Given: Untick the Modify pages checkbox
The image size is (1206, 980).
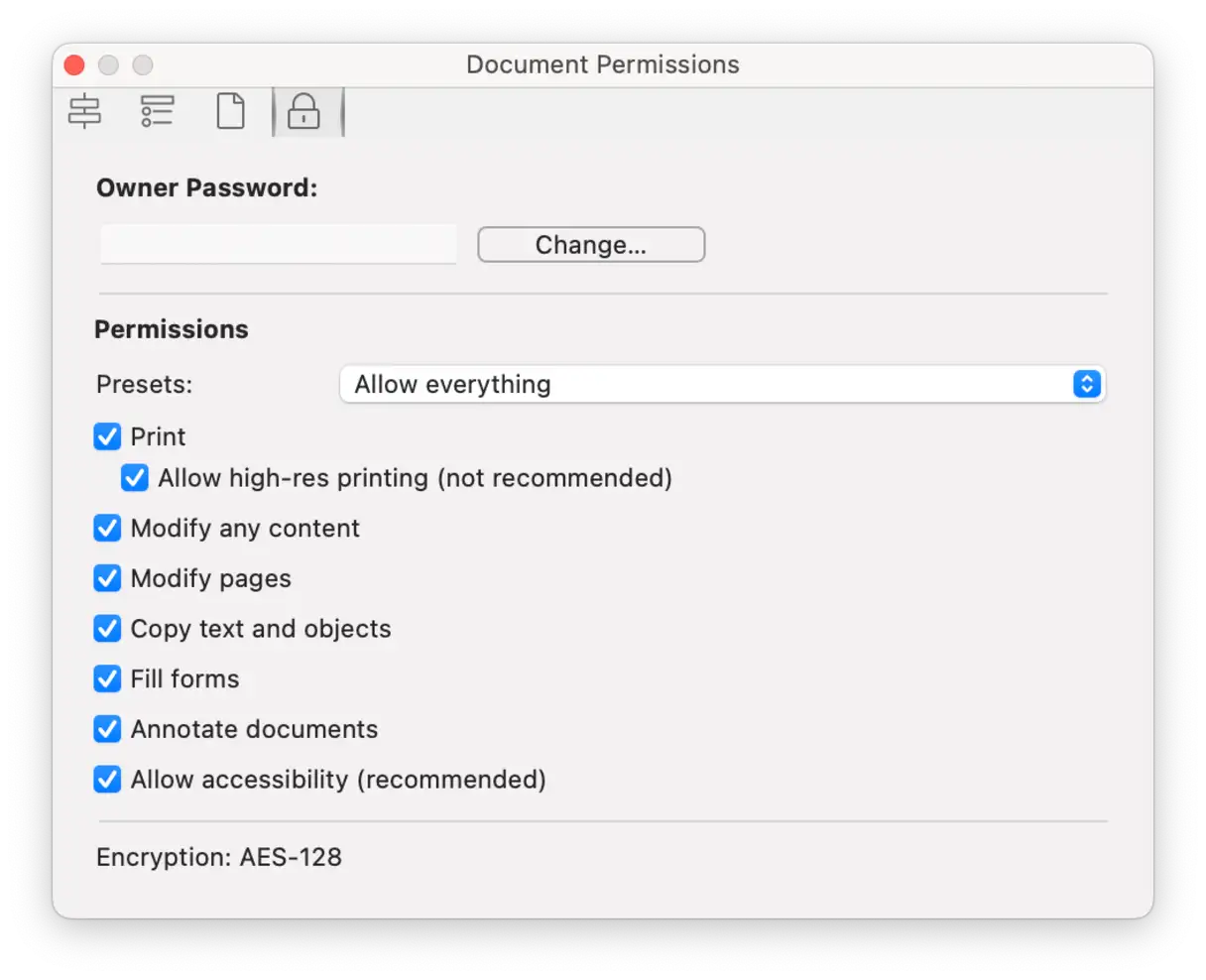Looking at the screenshot, I should pyautogui.click(x=107, y=578).
